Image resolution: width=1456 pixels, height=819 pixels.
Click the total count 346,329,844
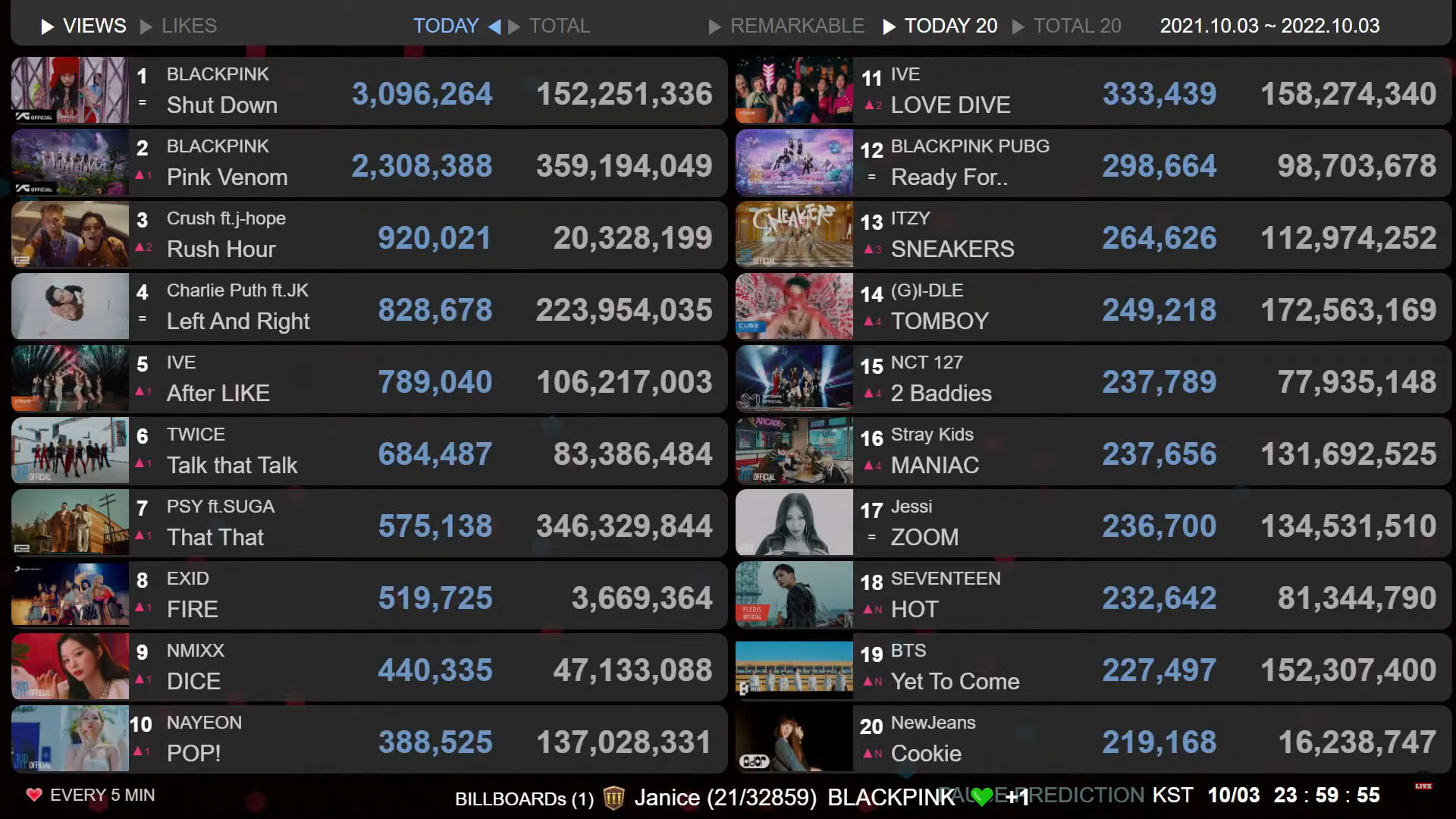tap(623, 526)
